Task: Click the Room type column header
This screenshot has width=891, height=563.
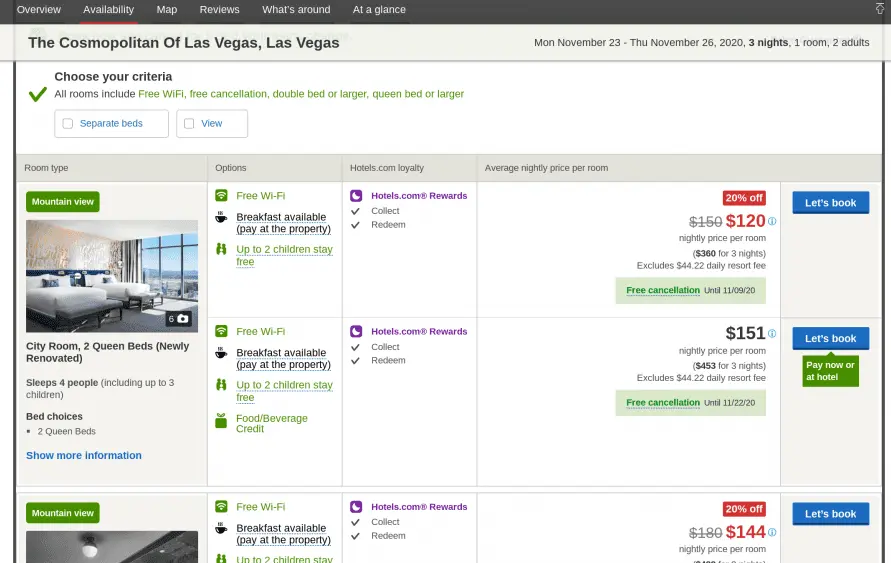Action: [46, 168]
